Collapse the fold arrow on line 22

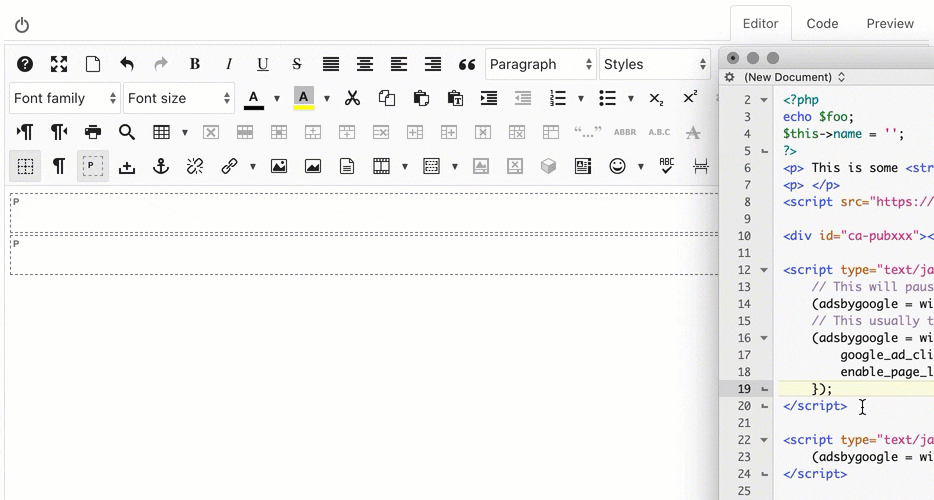point(764,440)
